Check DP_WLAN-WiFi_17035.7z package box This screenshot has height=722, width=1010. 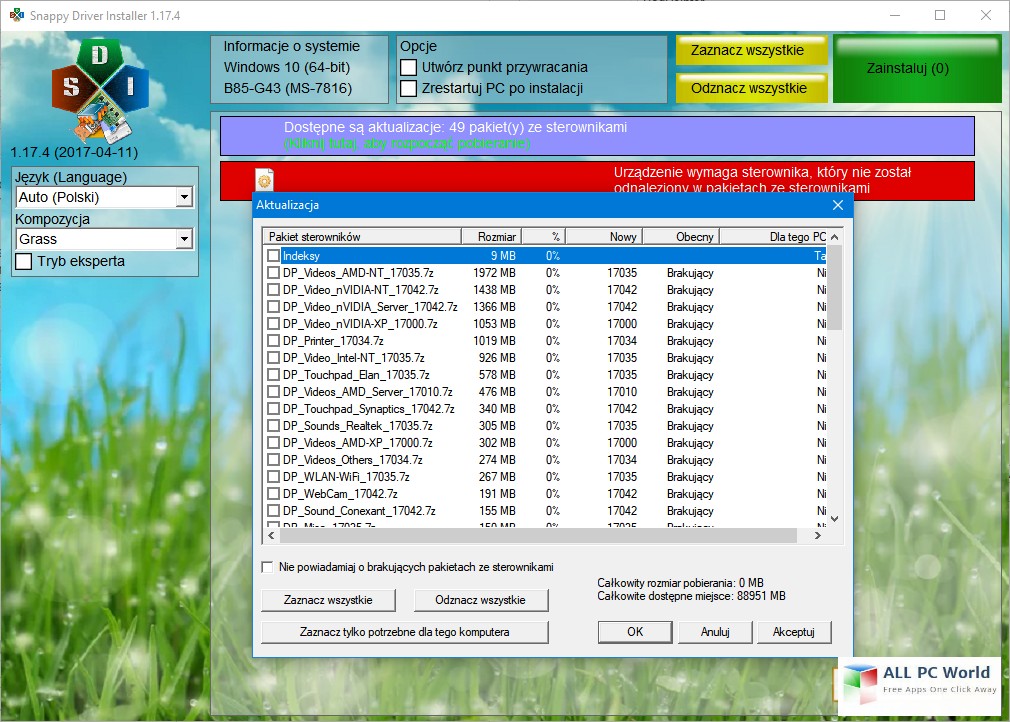(x=273, y=477)
